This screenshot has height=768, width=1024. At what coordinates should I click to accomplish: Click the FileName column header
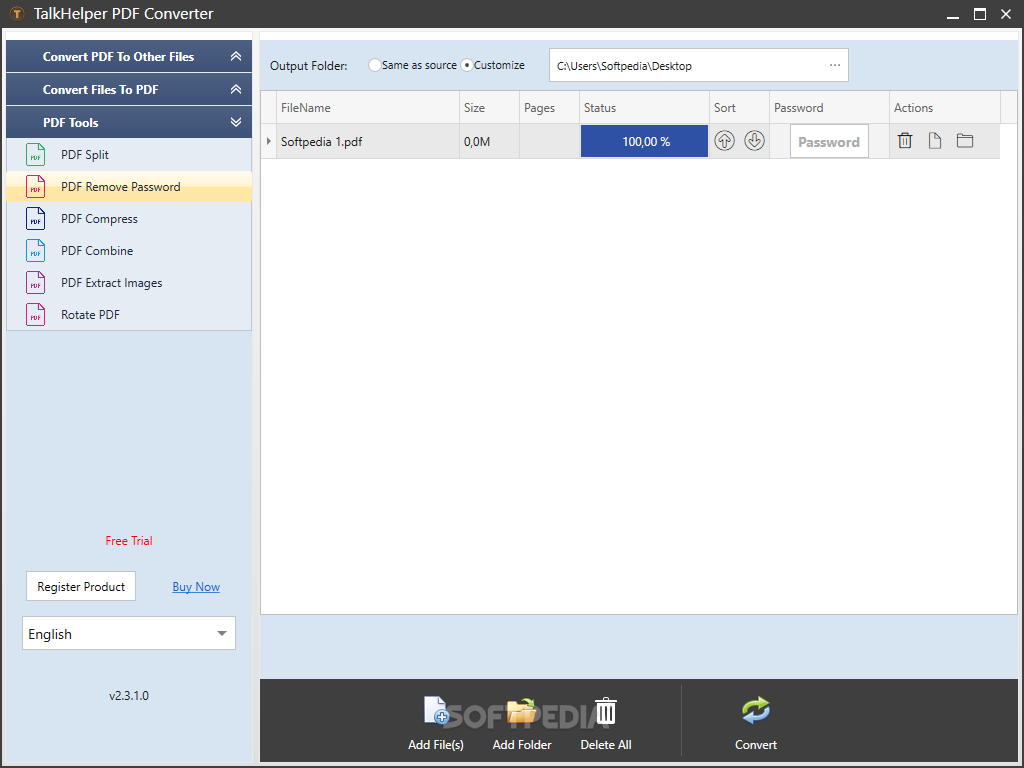(x=368, y=108)
